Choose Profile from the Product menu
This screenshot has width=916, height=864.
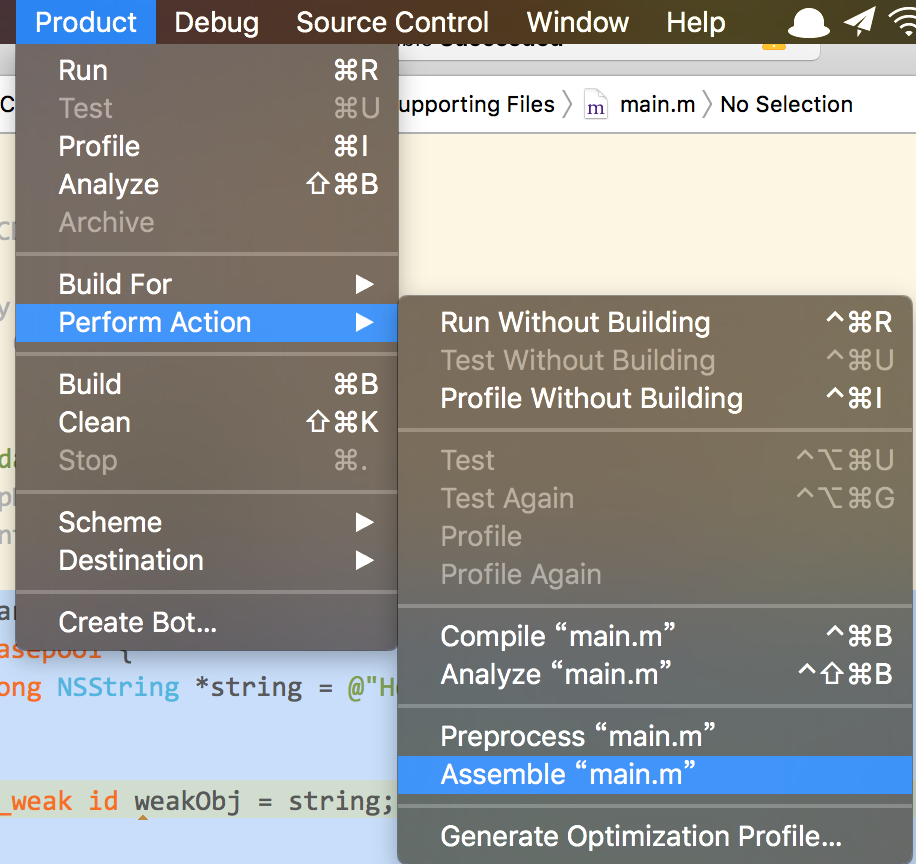point(207,146)
